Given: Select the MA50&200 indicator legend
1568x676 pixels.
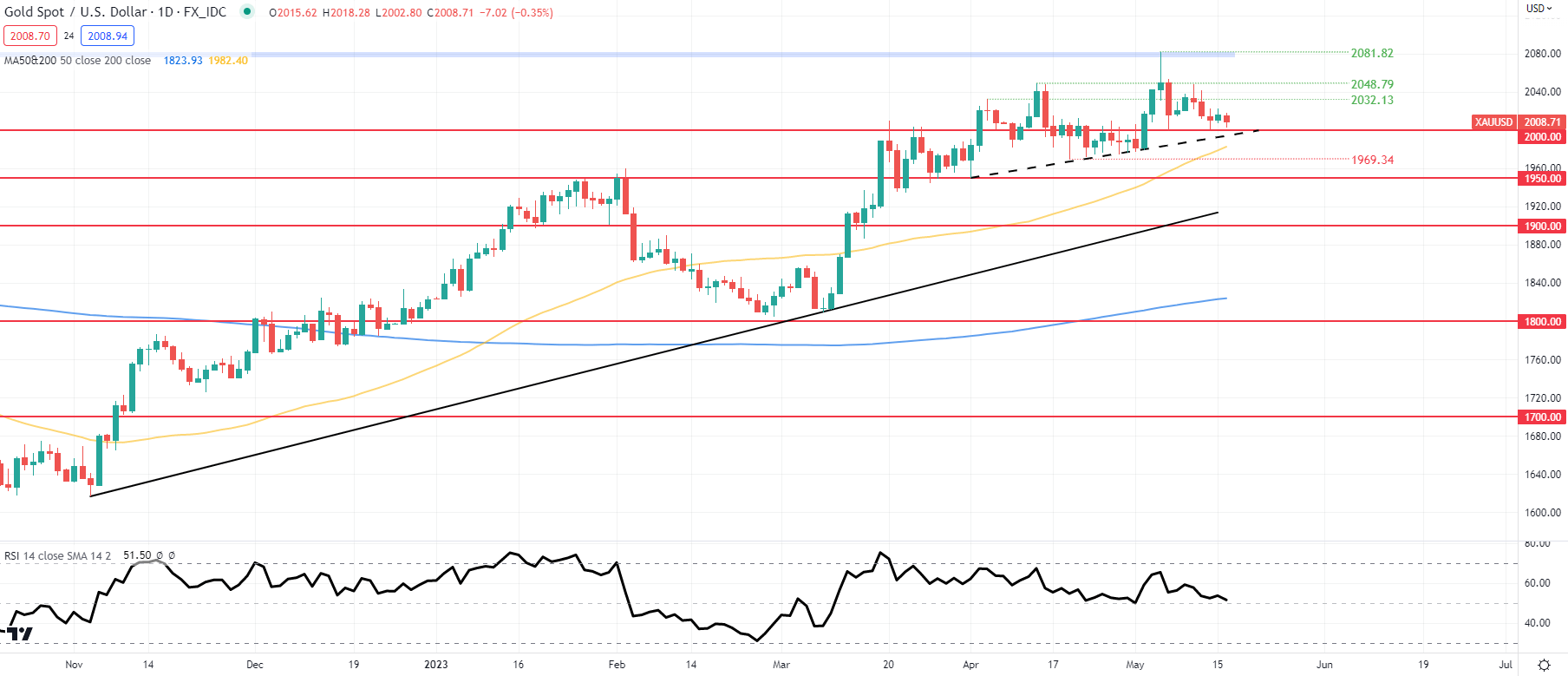Looking at the screenshot, I should tap(77, 61).
